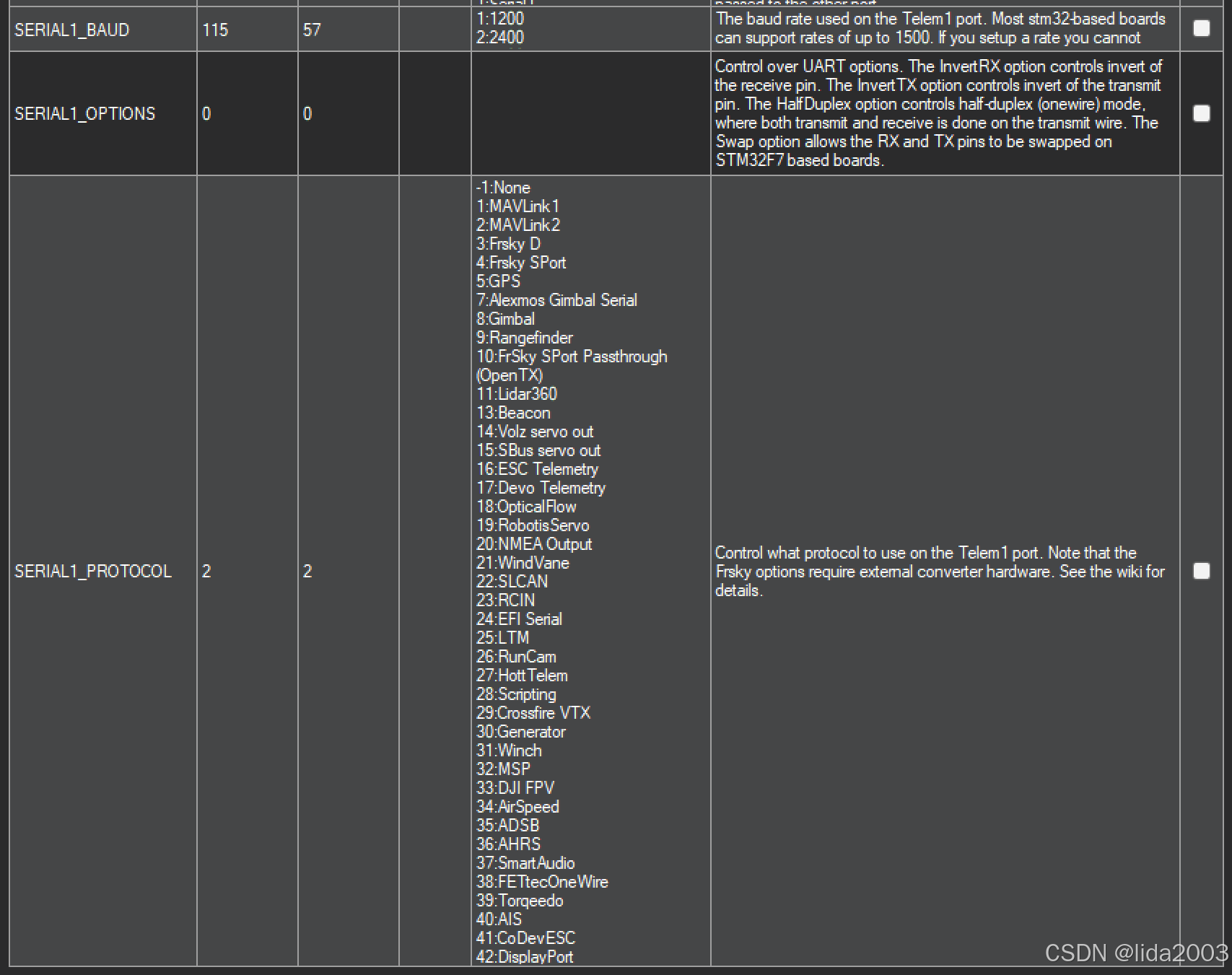1232x975 pixels.
Task: Click the '27:HottTelem' option text
Action: pyautogui.click(x=522, y=675)
